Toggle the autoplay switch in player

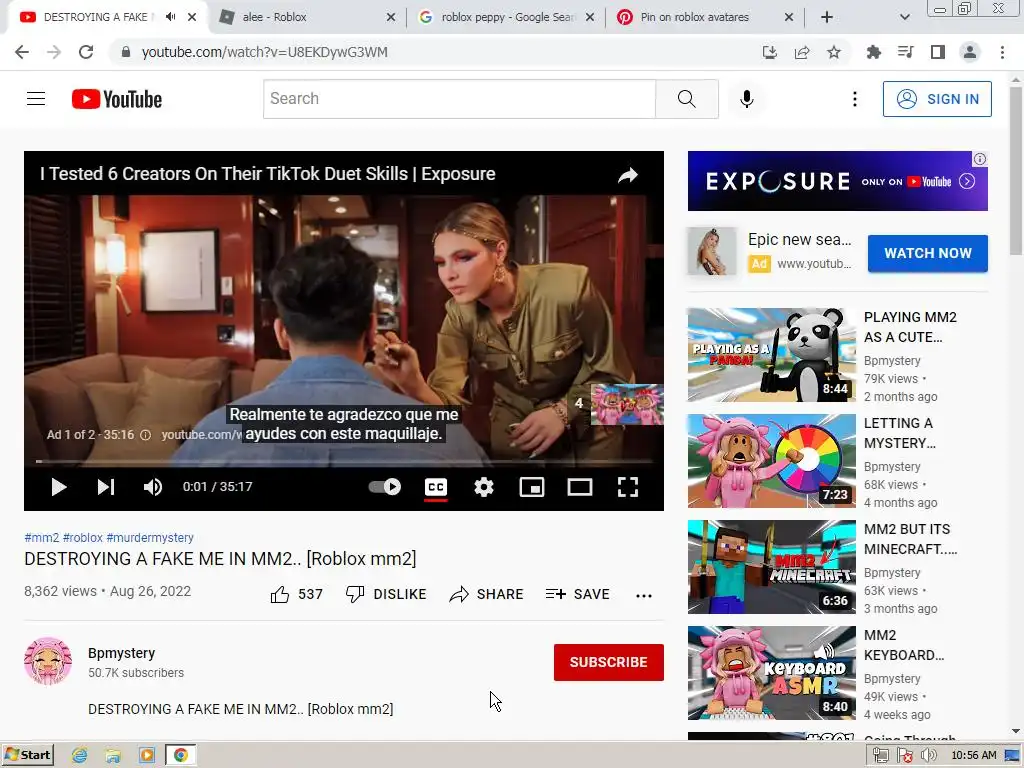pyautogui.click(x=385, y=487)
